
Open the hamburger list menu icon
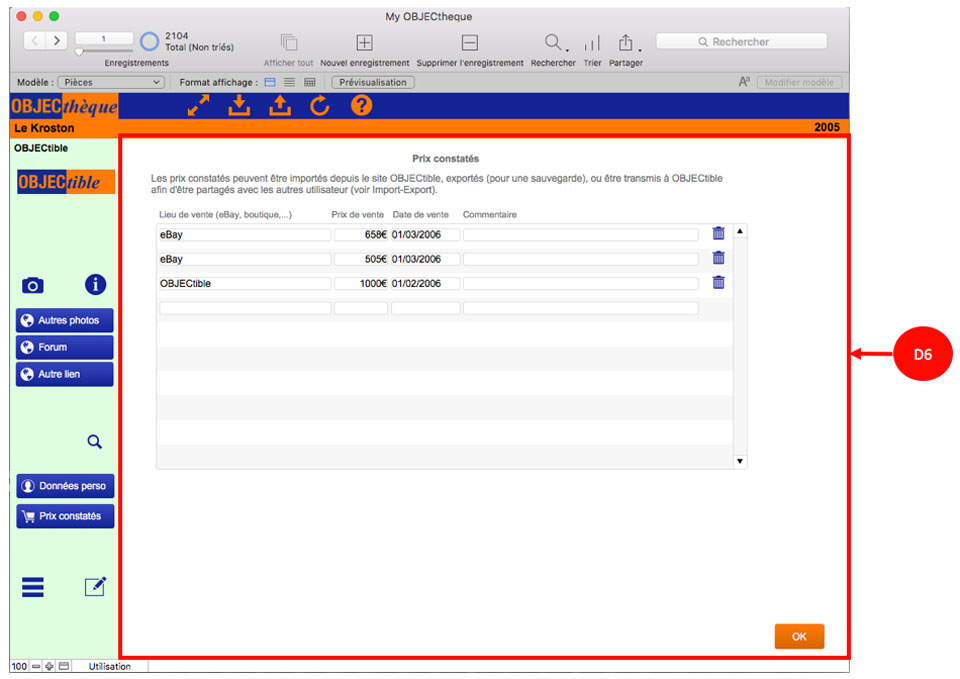(32, 587)
